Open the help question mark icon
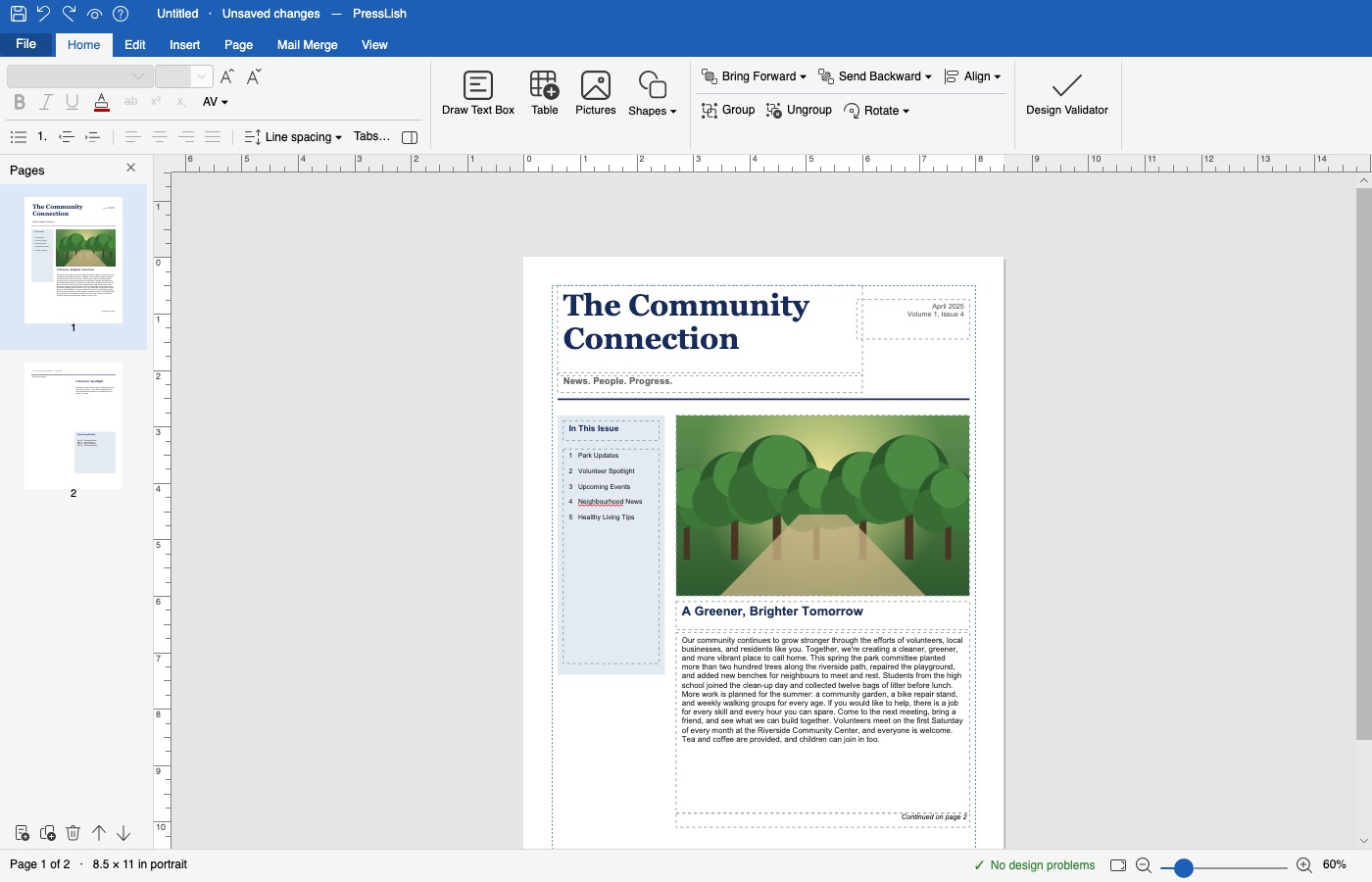Image resolution: width=1372 pixels, height=882 pixels. (x=121, y=14)
